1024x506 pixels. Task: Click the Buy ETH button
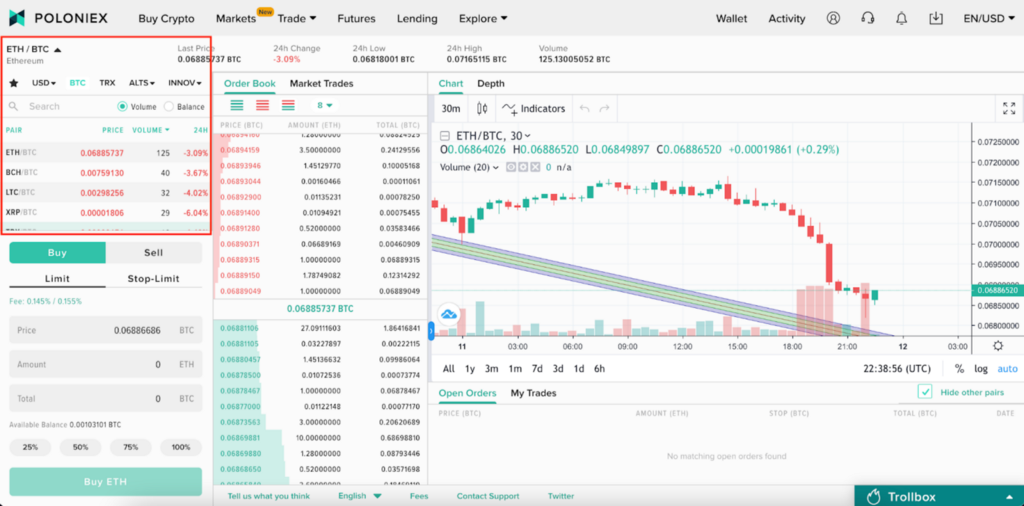point(105,482)
